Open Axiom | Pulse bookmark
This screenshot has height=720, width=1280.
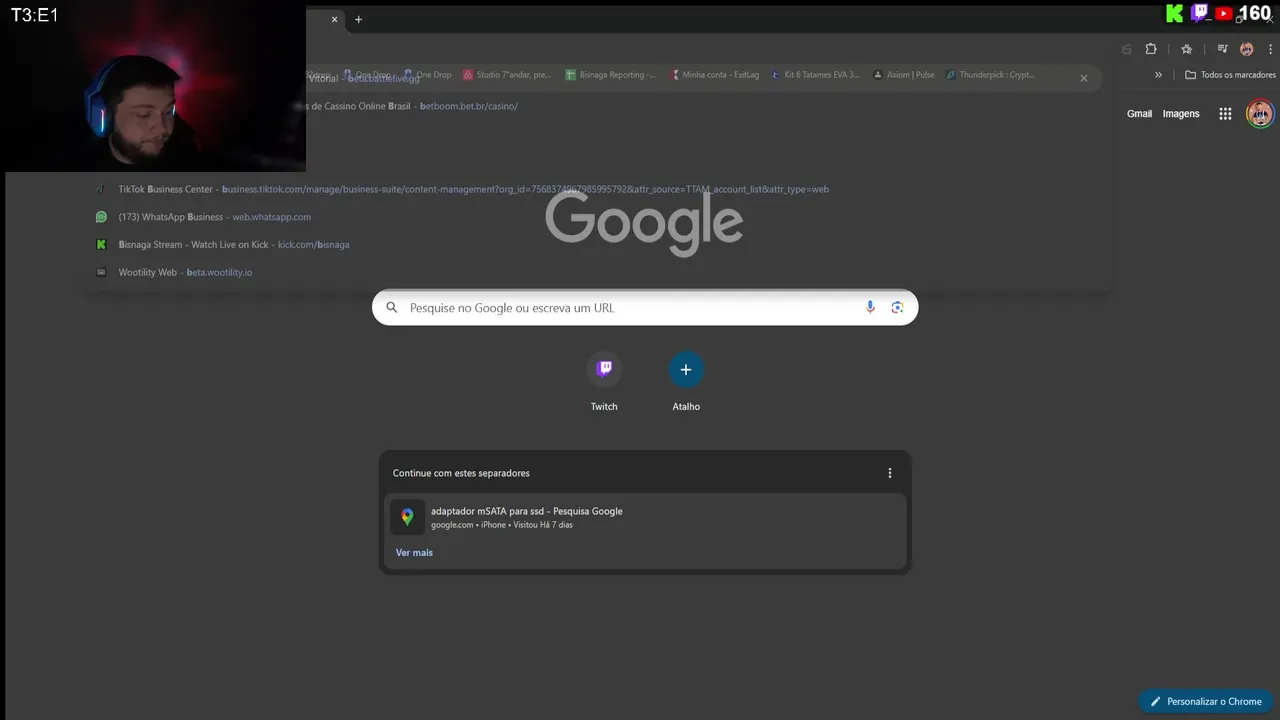(904, 75)
